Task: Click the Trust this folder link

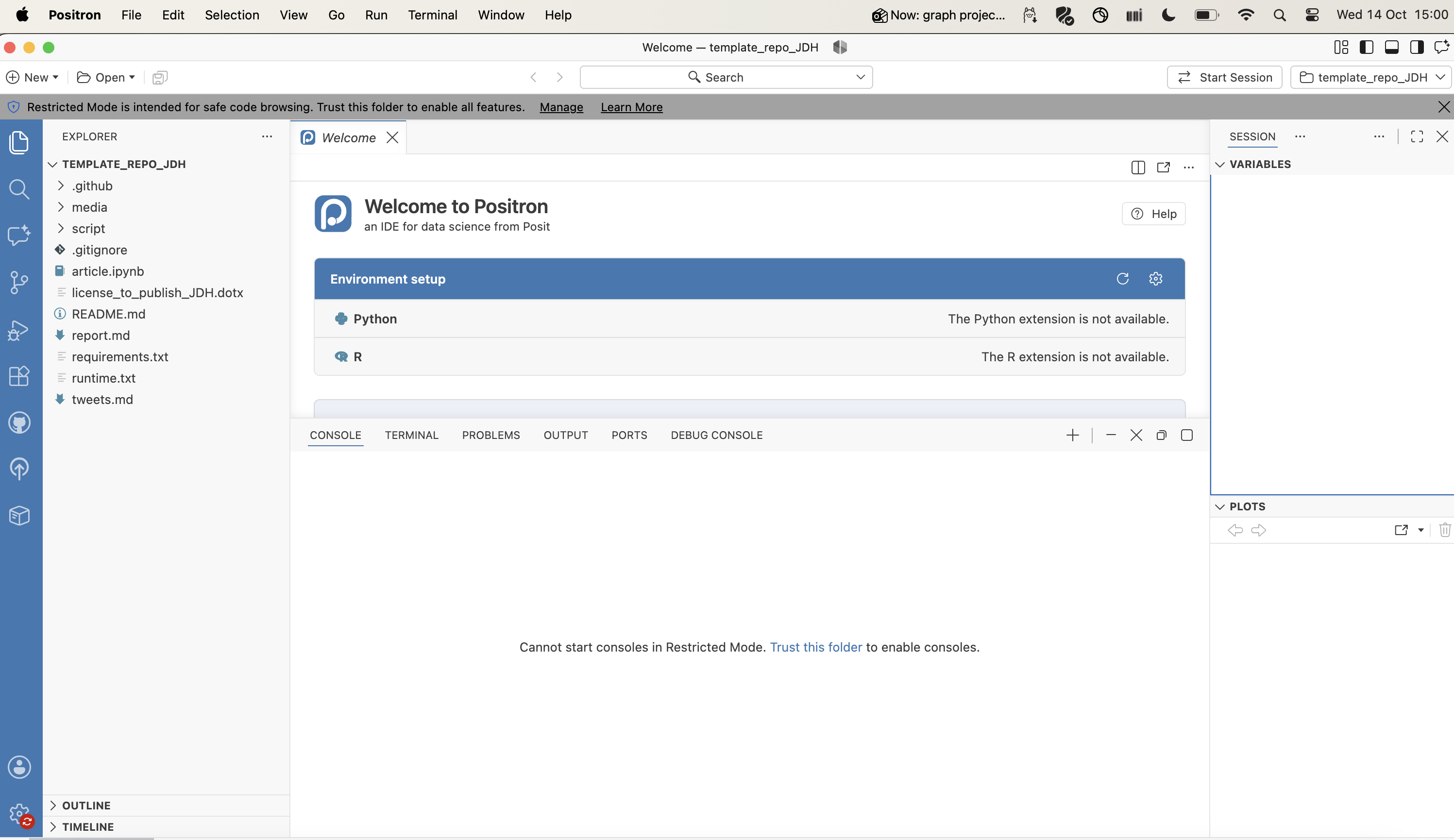Action: point(816,647)
